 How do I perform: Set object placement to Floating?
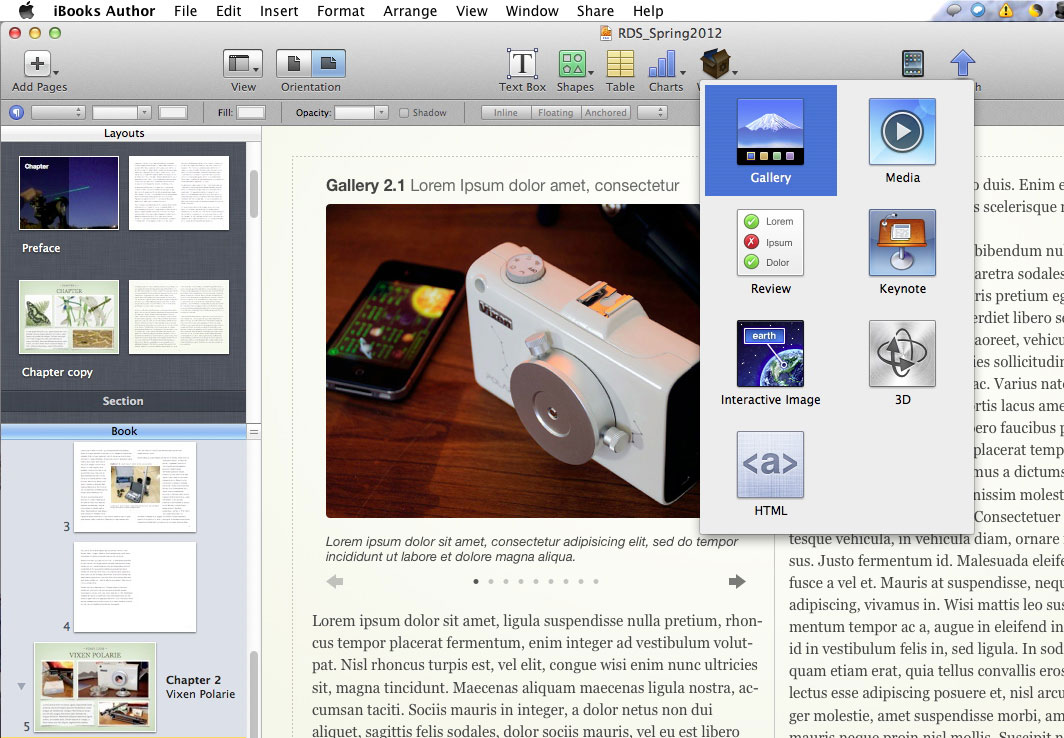556,113
